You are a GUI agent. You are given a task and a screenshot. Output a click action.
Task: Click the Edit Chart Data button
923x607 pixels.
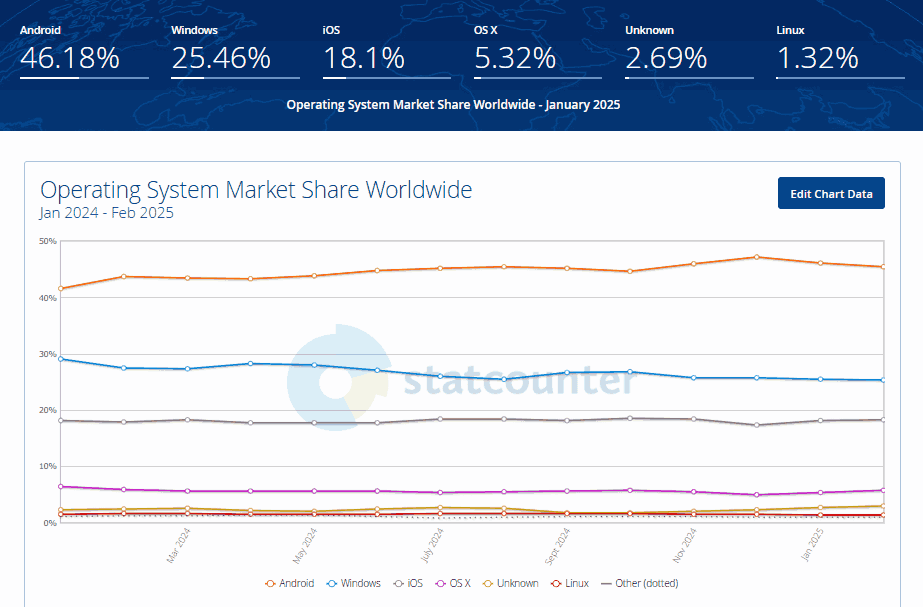coord(831,193)
